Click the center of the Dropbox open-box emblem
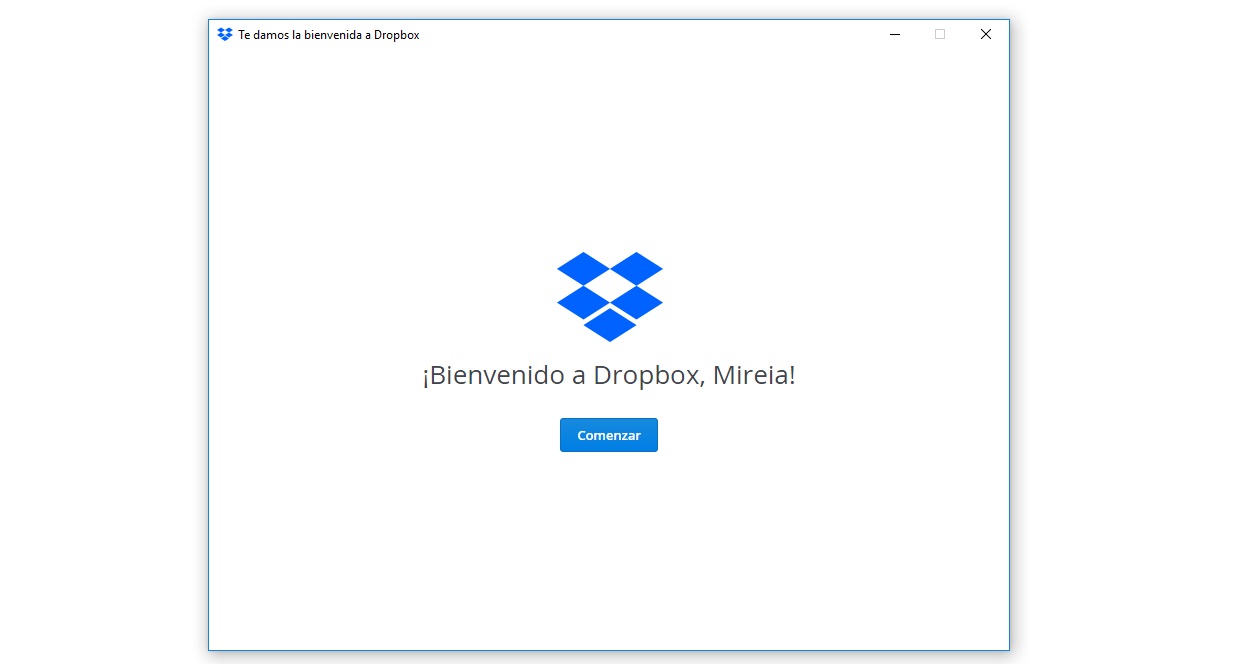The width and height of the screenshot is (1240, 664). point(609,297)
